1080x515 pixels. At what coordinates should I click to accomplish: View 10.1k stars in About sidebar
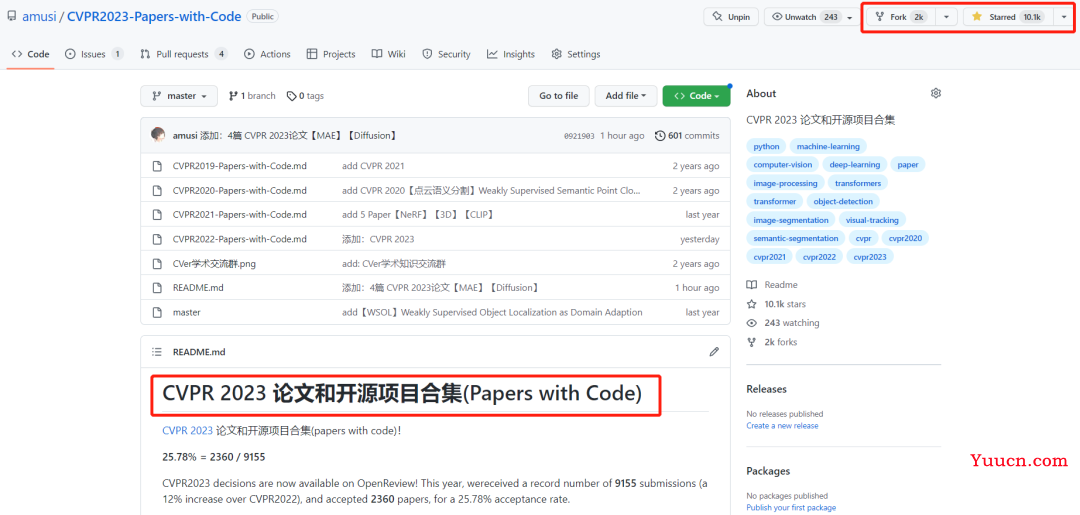pyautogui.click(x=776, y=304)
